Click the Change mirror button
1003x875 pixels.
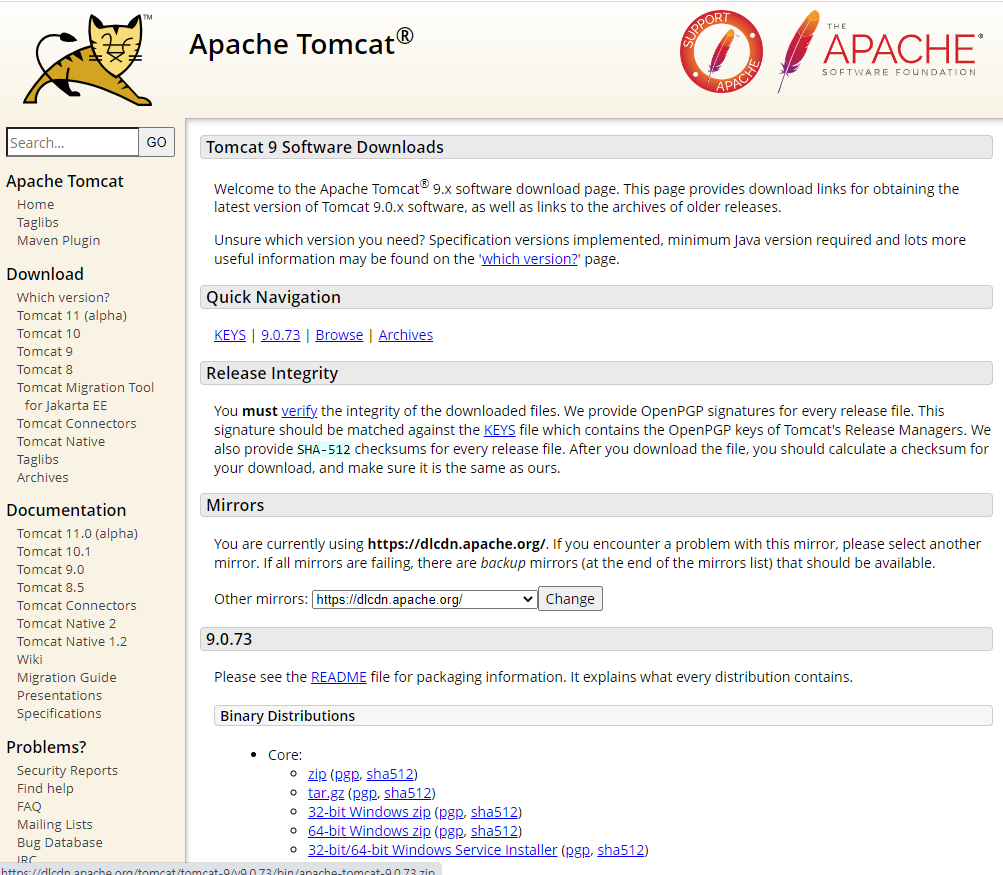click(x=570, y=599)
